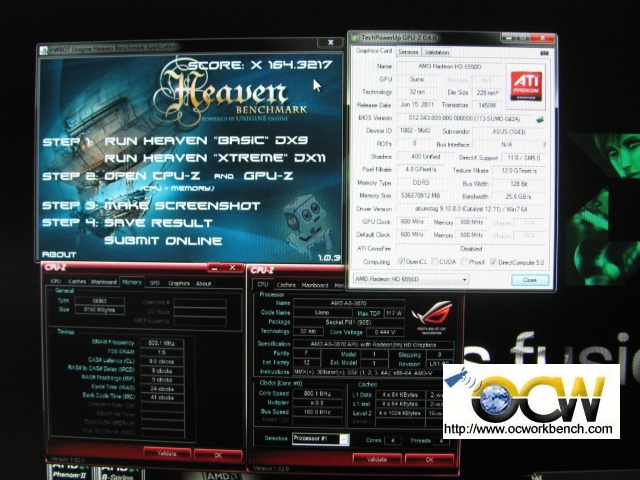Click the GPU Name field AMD Radeon HD 6550D
The width and height of the screenshot is (640, 480).
[449, 66]
